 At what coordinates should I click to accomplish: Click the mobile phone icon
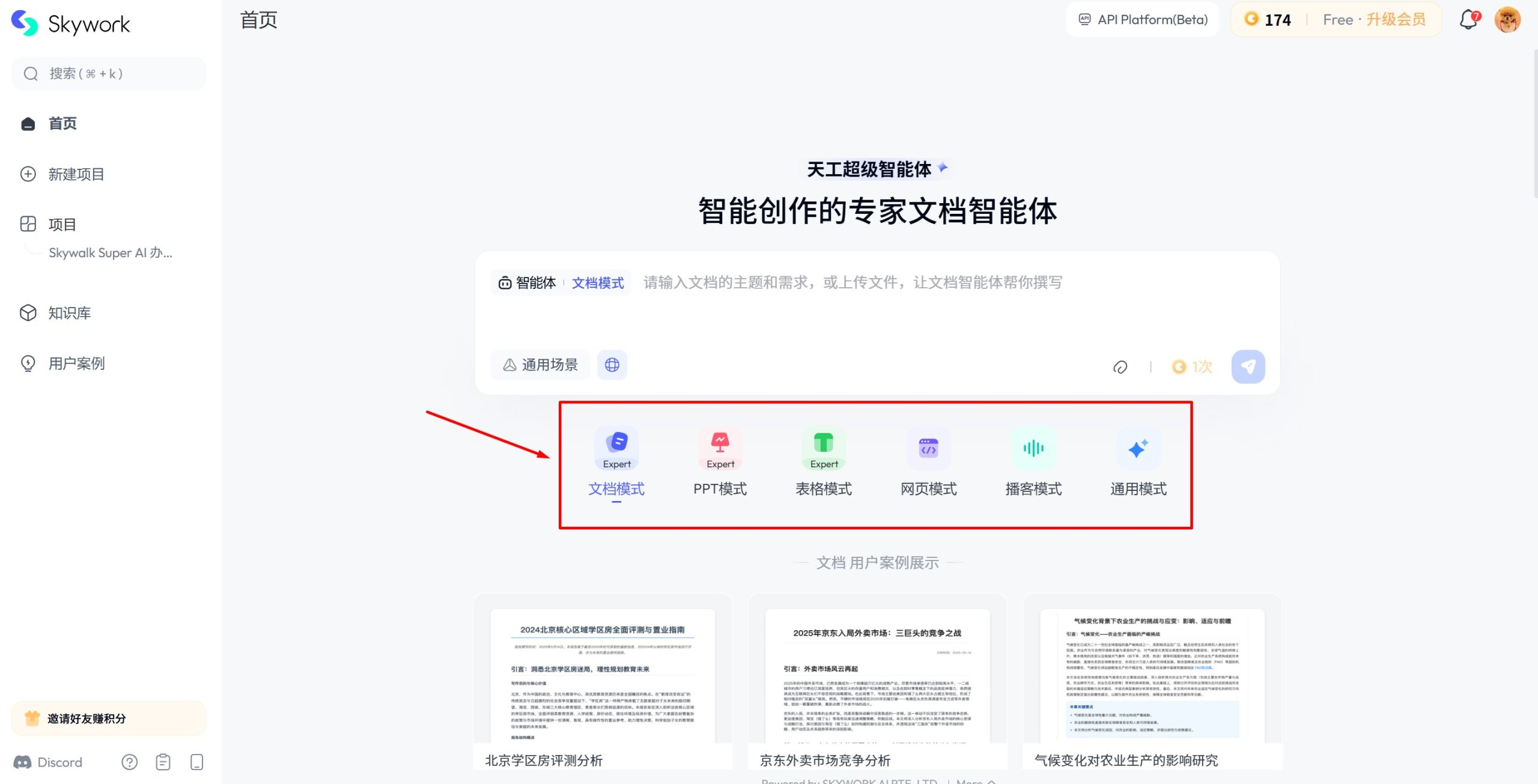click(196, 762)
